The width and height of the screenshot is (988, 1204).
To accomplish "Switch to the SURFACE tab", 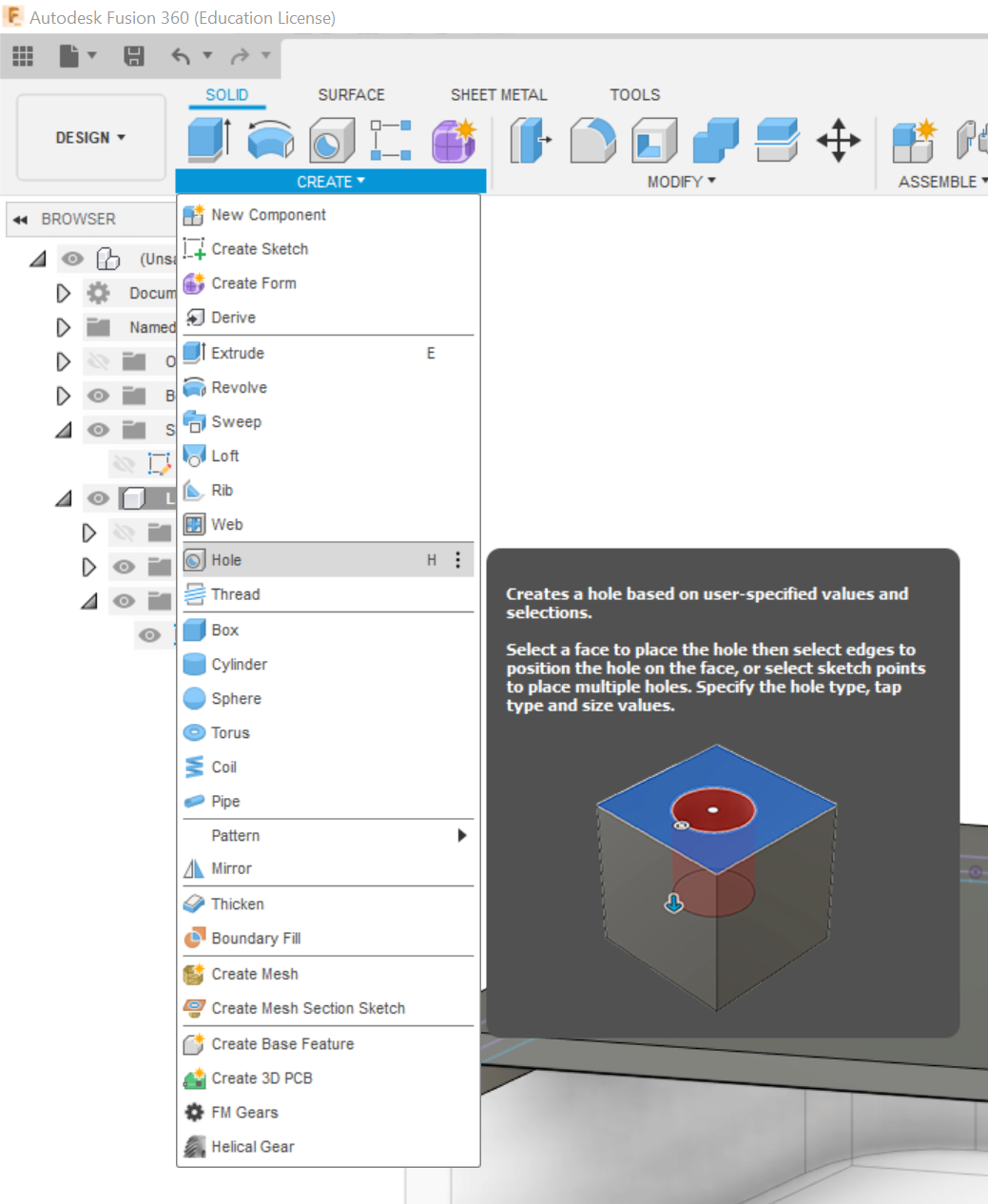I will (x=351, y=95).
